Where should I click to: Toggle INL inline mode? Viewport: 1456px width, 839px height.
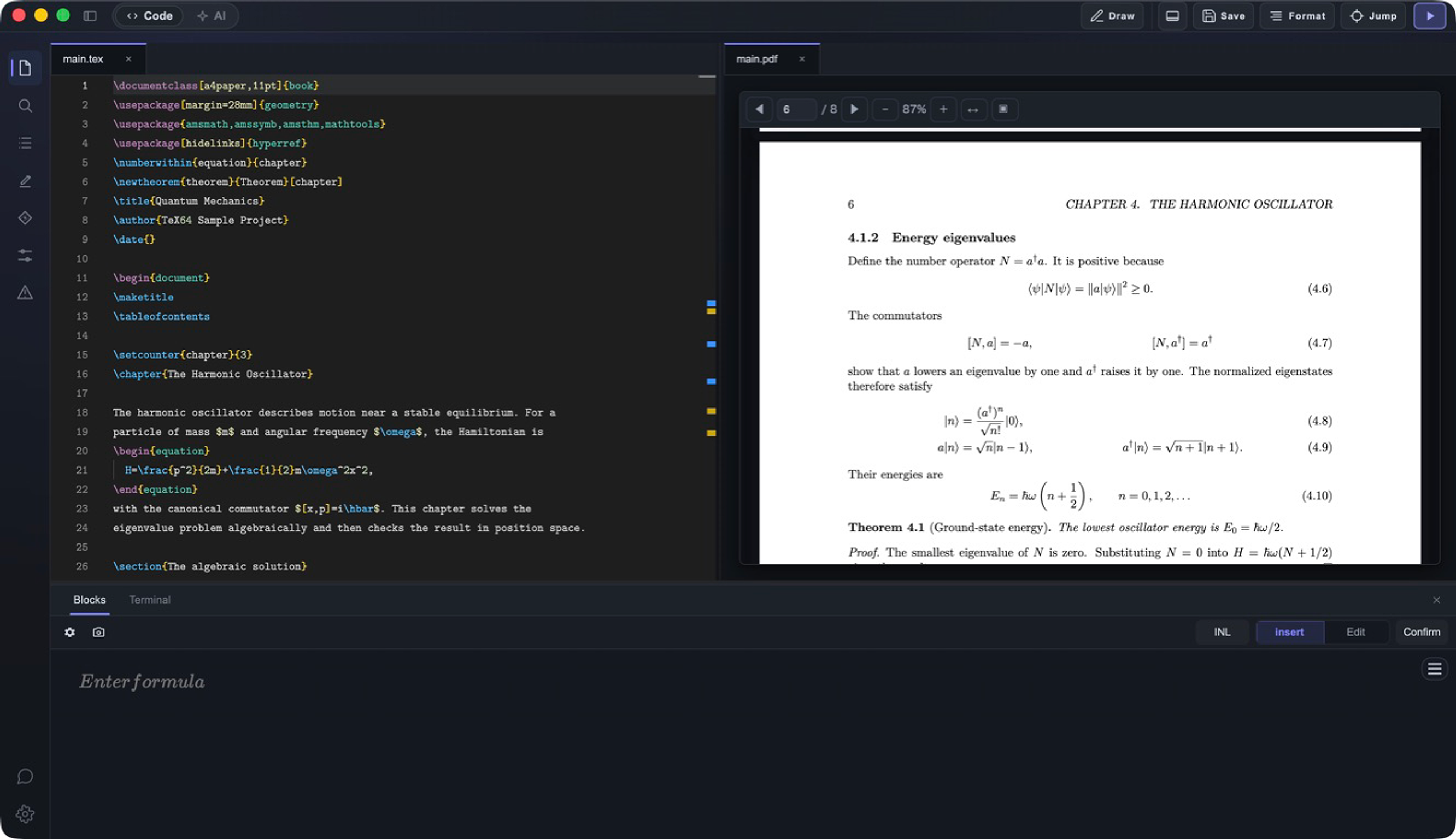click(x=1222, y=632)
